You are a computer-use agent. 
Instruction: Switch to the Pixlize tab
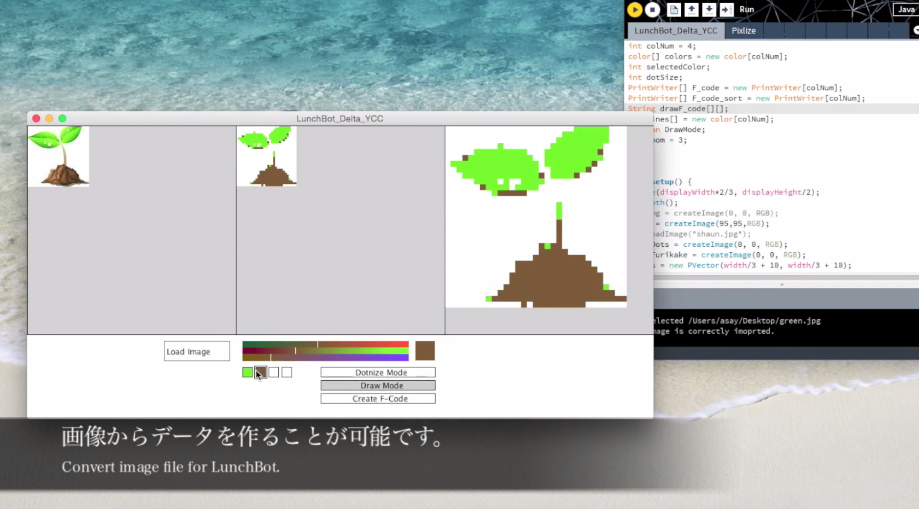(744, 31)
